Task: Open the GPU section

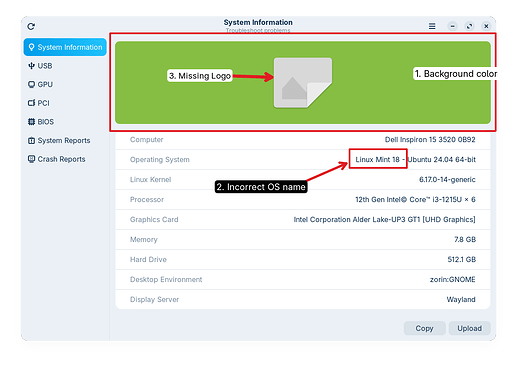Action: (x=65, y=84)
